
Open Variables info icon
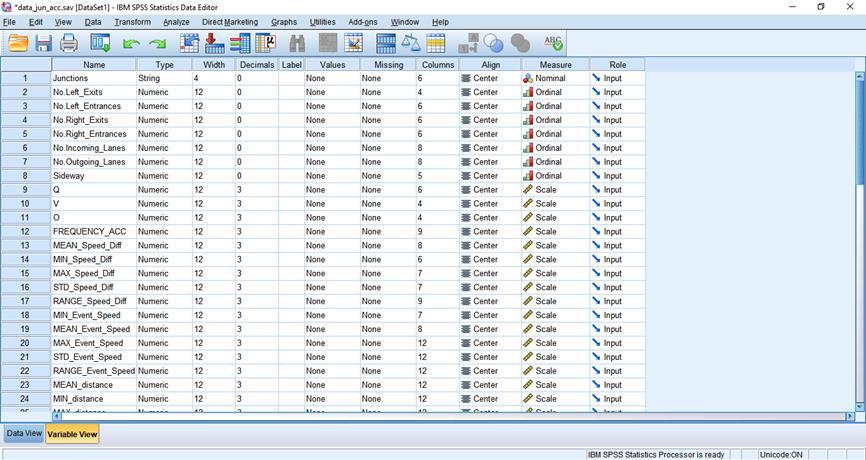coord(240,43)
